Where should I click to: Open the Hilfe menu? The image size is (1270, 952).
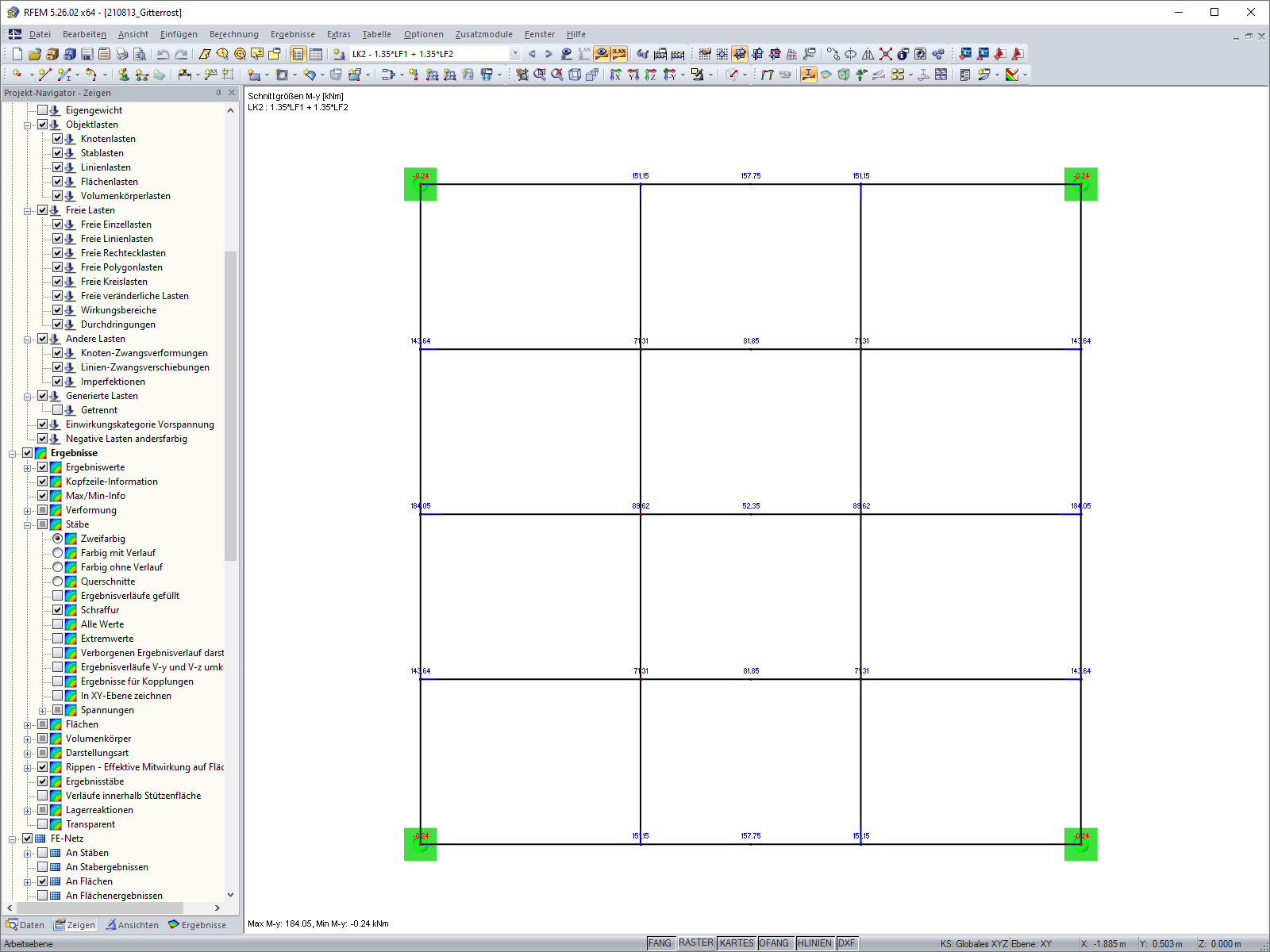click(576, 34)
